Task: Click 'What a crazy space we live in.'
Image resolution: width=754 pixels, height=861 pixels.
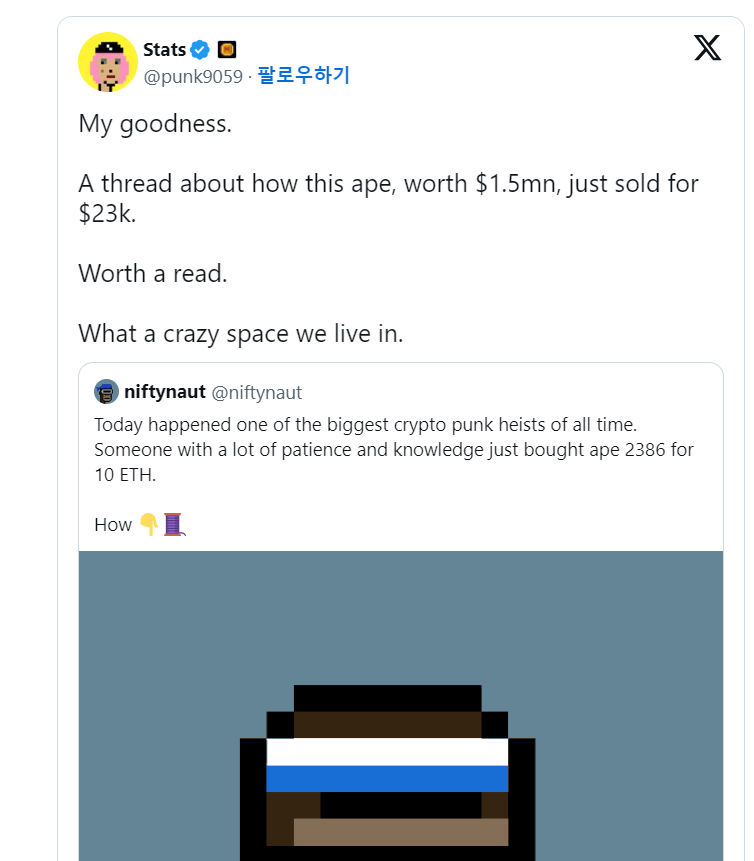Action: click(x=241, y=333)
